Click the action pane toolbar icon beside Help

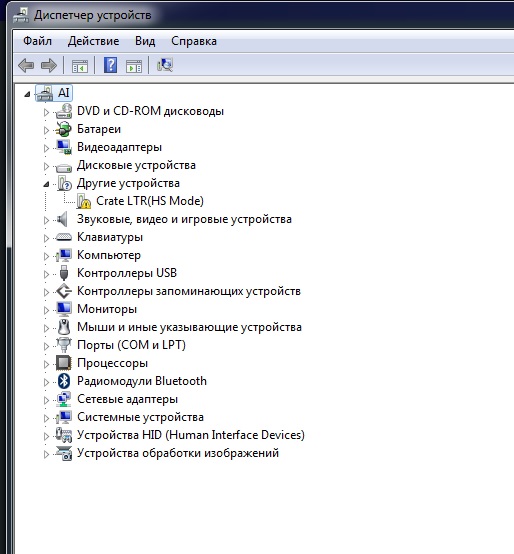coord(134,66)
